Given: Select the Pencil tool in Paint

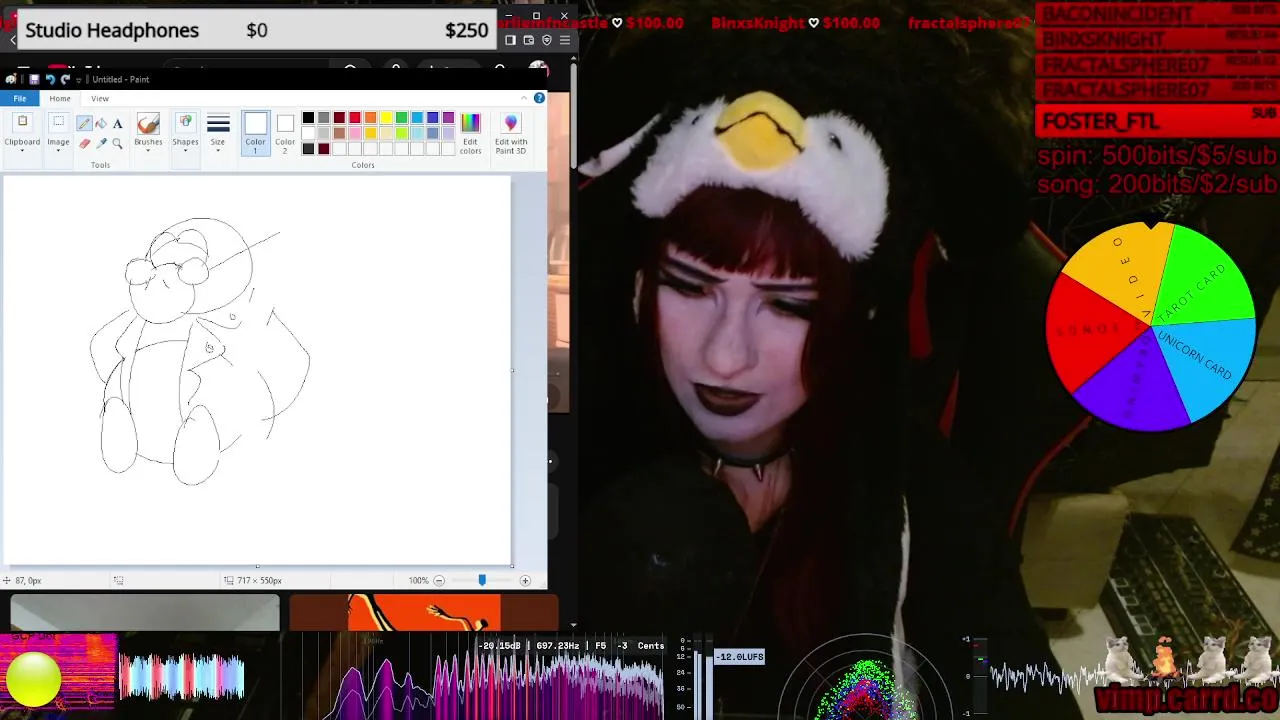Looking at the screenshot, I should click(84, 123).
